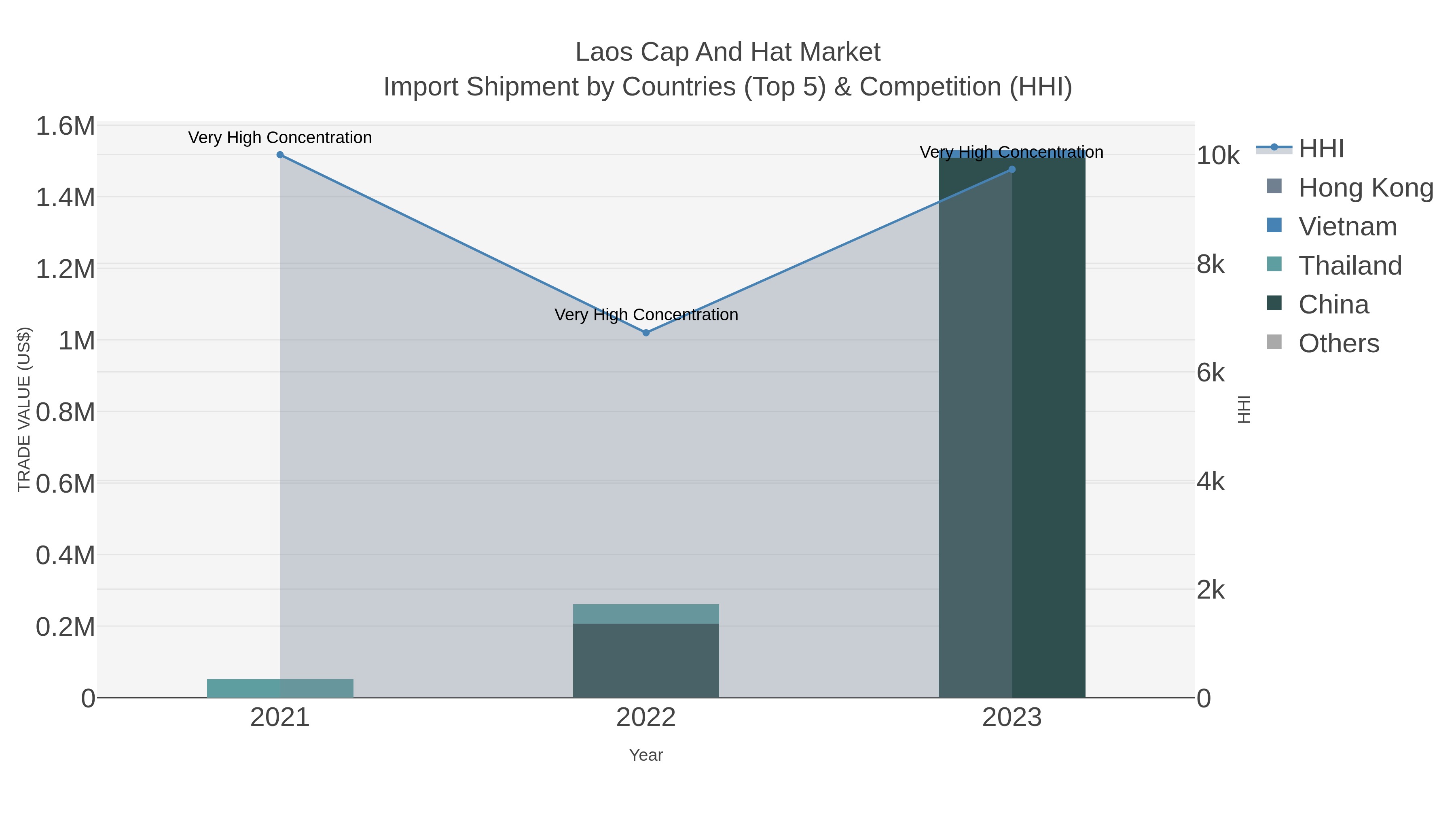The image size is (1456, 819).
Task: Toggle the Thailand legend entry
Action: click(1334, 265)
